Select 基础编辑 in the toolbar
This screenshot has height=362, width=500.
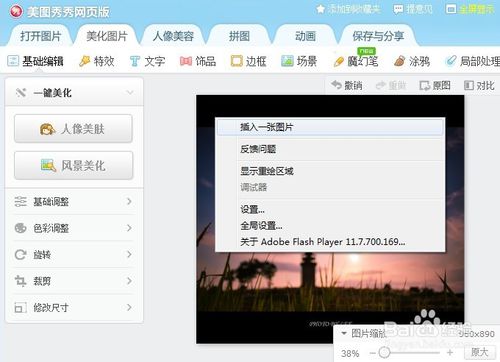point(36,61)
